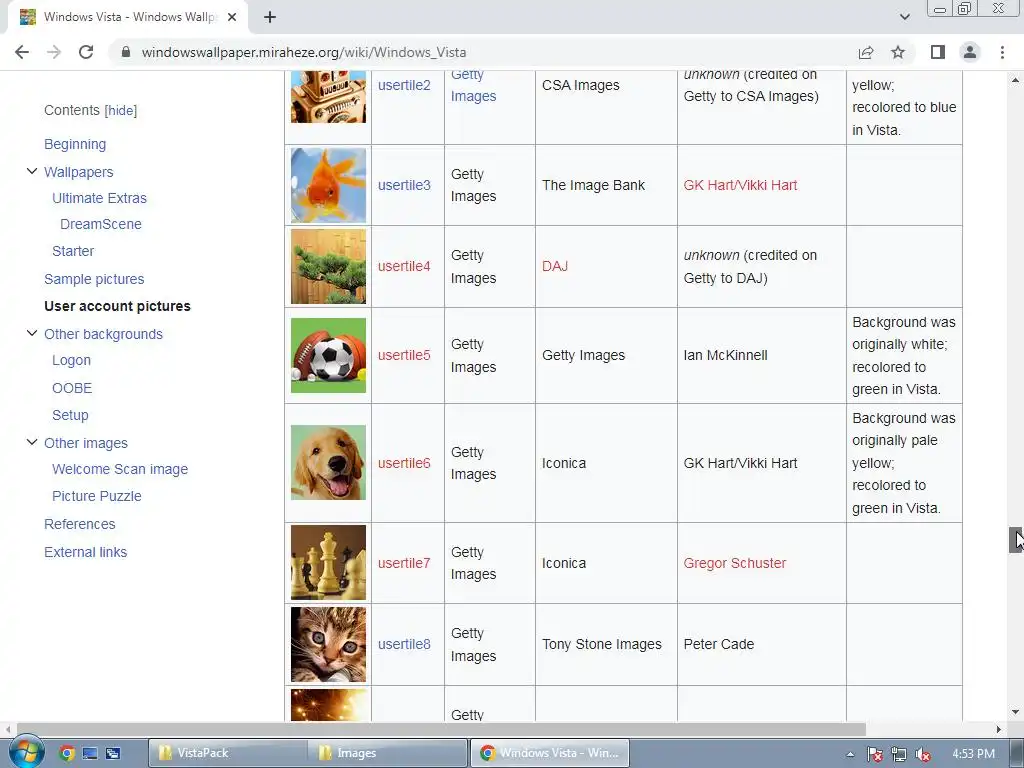Click the horizontal scrollbar thumb
Viewport: 1024px width, 768px height.
coord(441,729)
